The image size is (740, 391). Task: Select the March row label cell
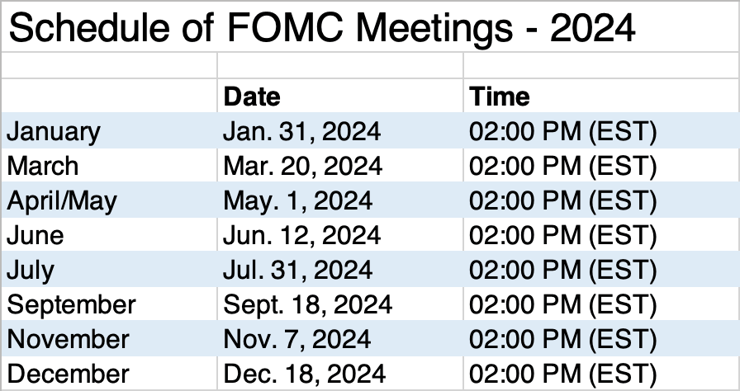(109, 165)
